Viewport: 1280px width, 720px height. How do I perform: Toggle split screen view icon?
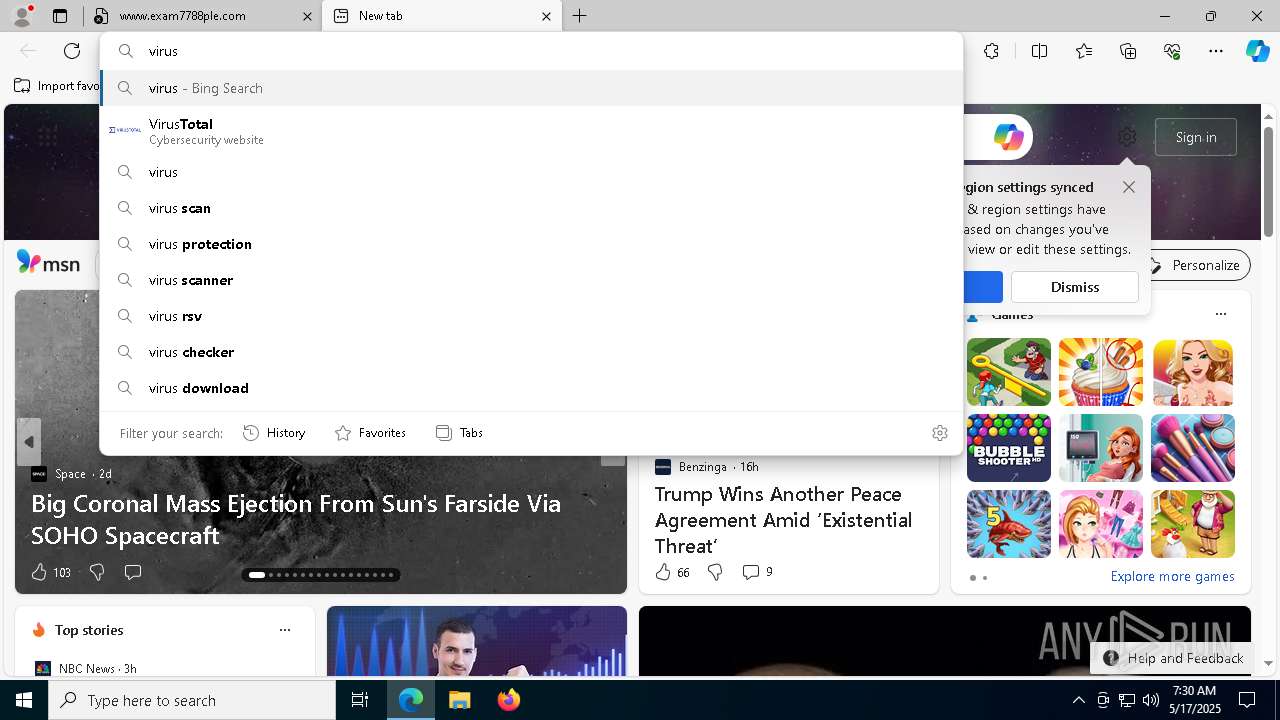click(x=1039, y=51)
